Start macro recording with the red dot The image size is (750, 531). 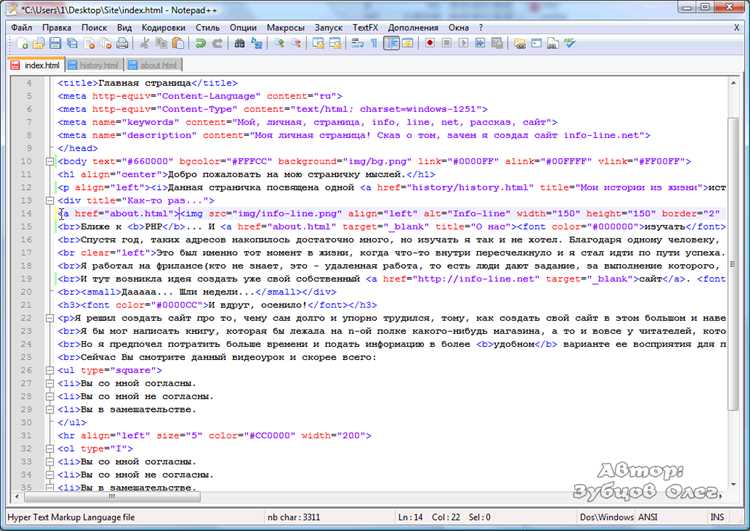[429, 43]
